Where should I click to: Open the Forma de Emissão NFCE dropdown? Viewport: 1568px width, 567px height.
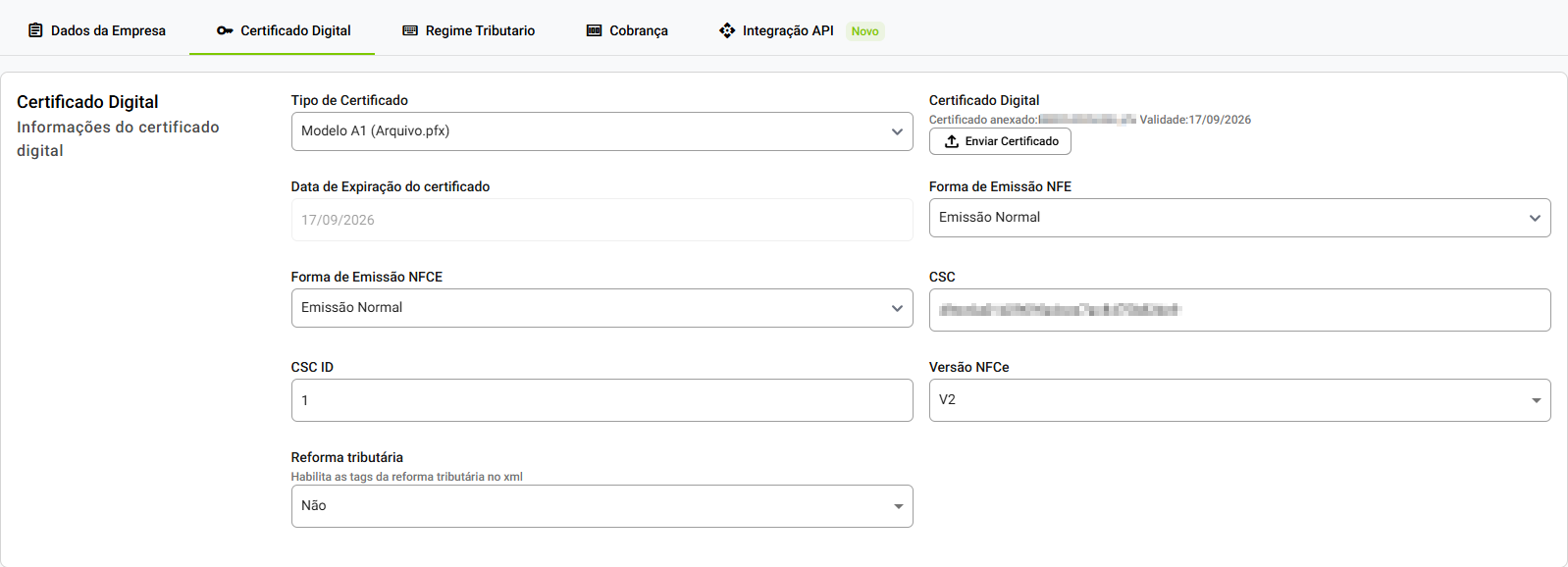[x=601, y=308]
